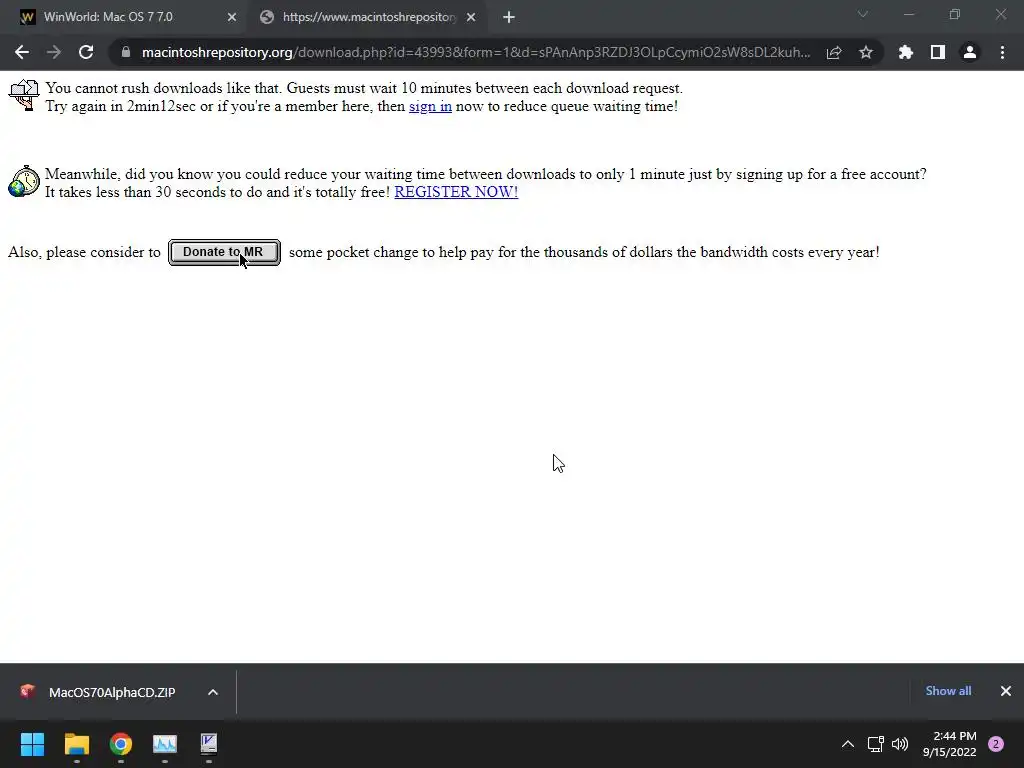The height and width of the screenshot is (768, 1024).
Task: Open the volume control tray icon
Action: pyautogui.click(x=900, y=744)
